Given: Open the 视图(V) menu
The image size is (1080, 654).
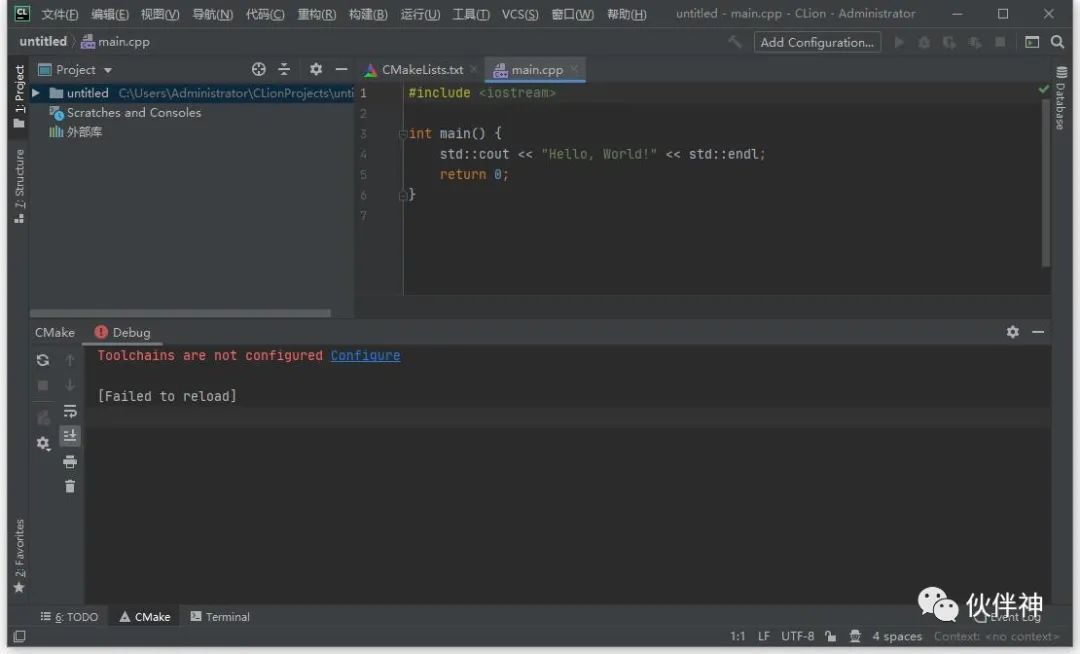Looking at the screenshot, I should [160, 14].
